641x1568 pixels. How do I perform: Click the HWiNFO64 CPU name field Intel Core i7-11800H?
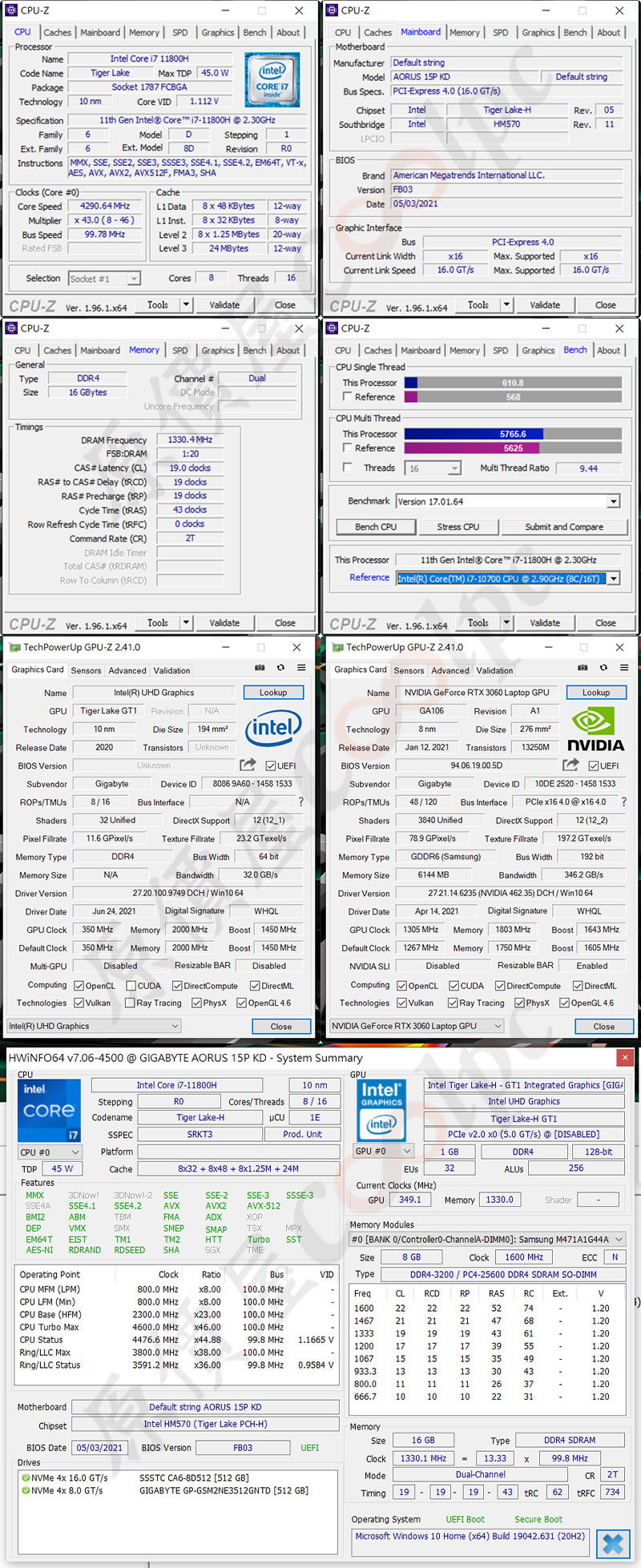(176, 1085)
